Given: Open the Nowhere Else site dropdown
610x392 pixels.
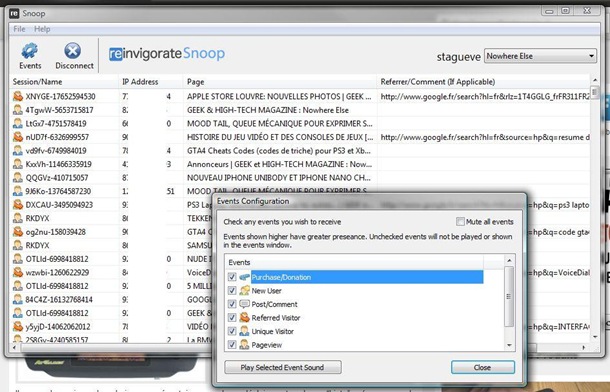Looking at the screenshot, I should click(540, 56).
